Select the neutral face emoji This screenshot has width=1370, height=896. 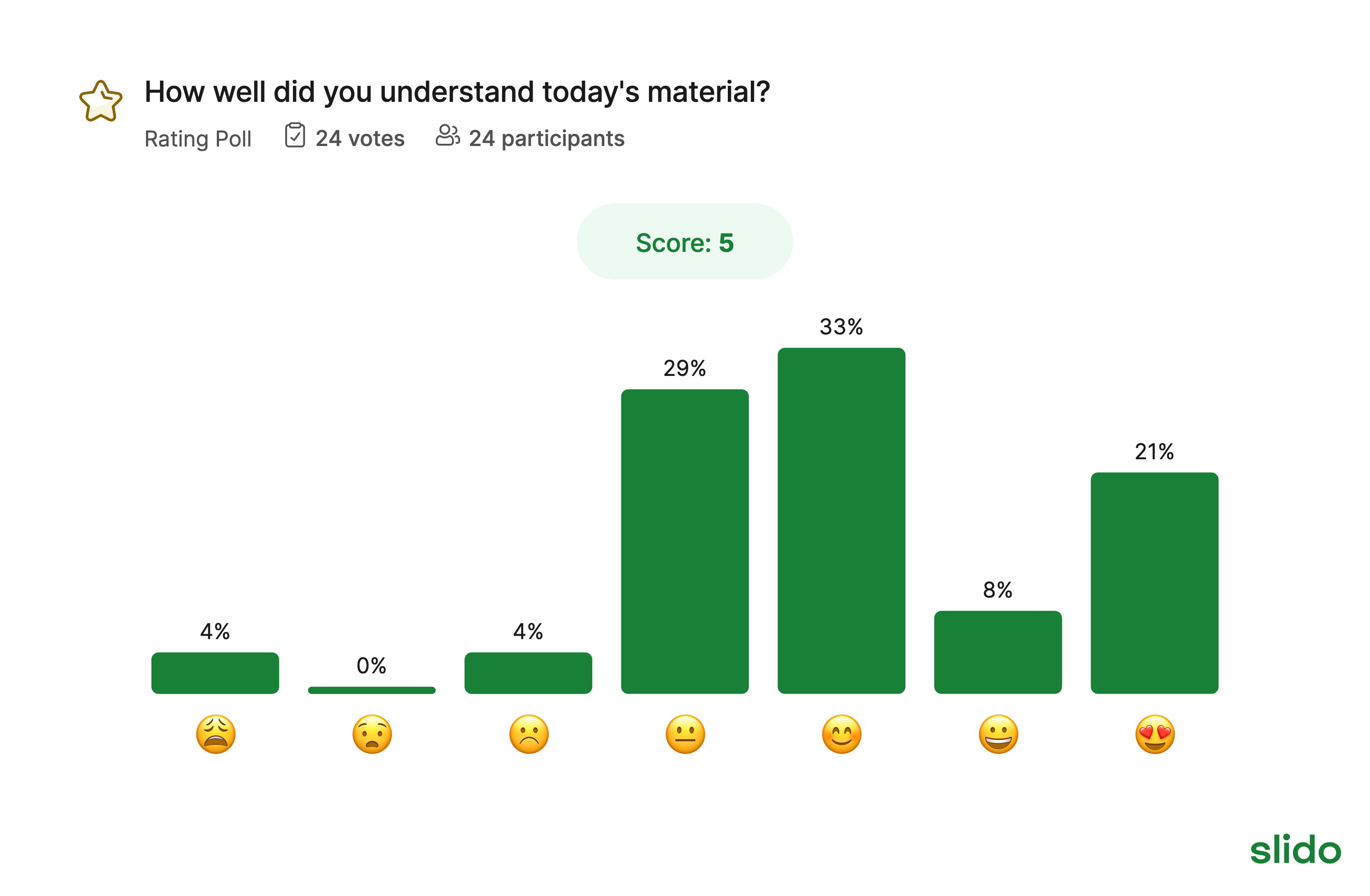point(685,734)
